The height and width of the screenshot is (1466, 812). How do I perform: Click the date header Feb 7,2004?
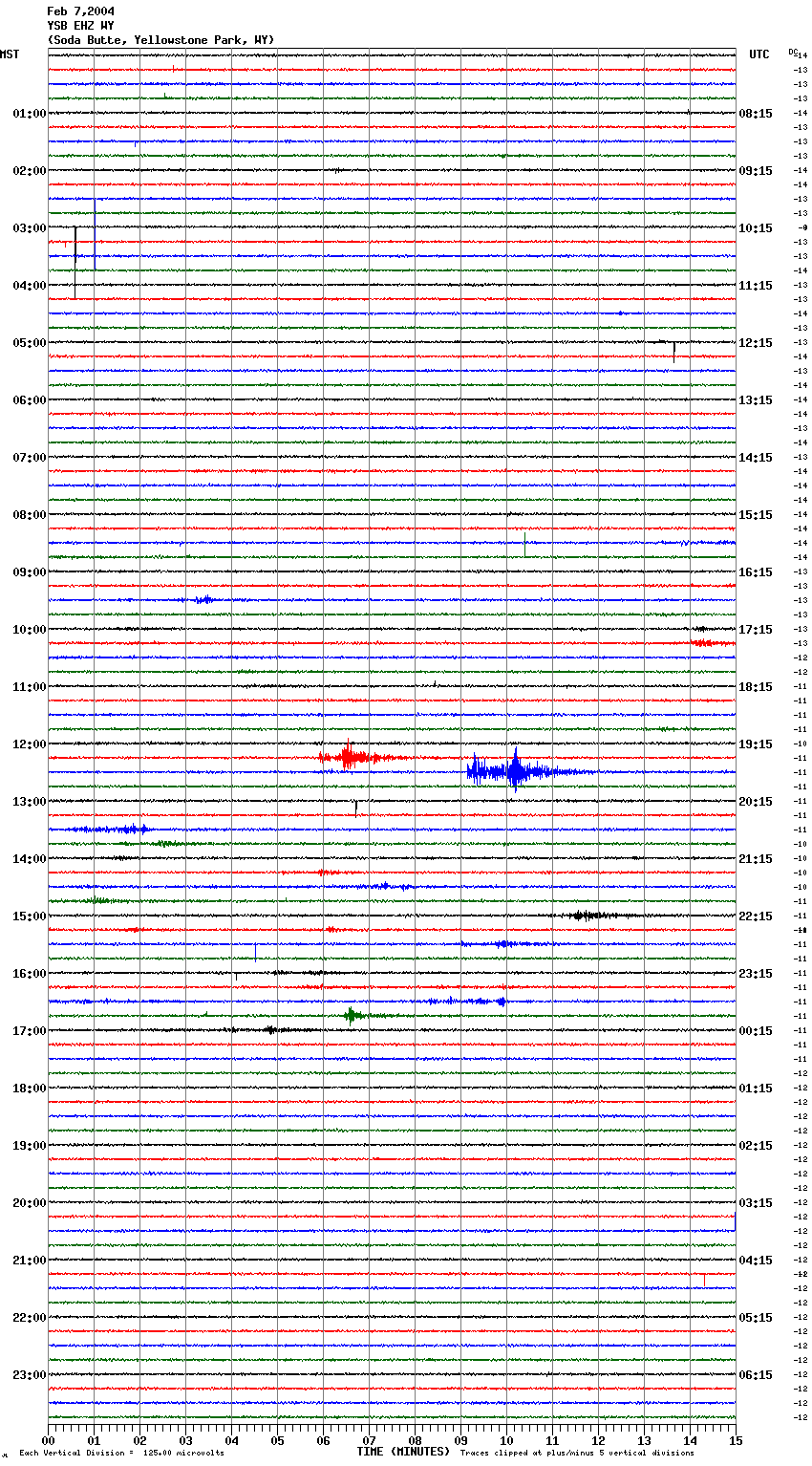81,11
